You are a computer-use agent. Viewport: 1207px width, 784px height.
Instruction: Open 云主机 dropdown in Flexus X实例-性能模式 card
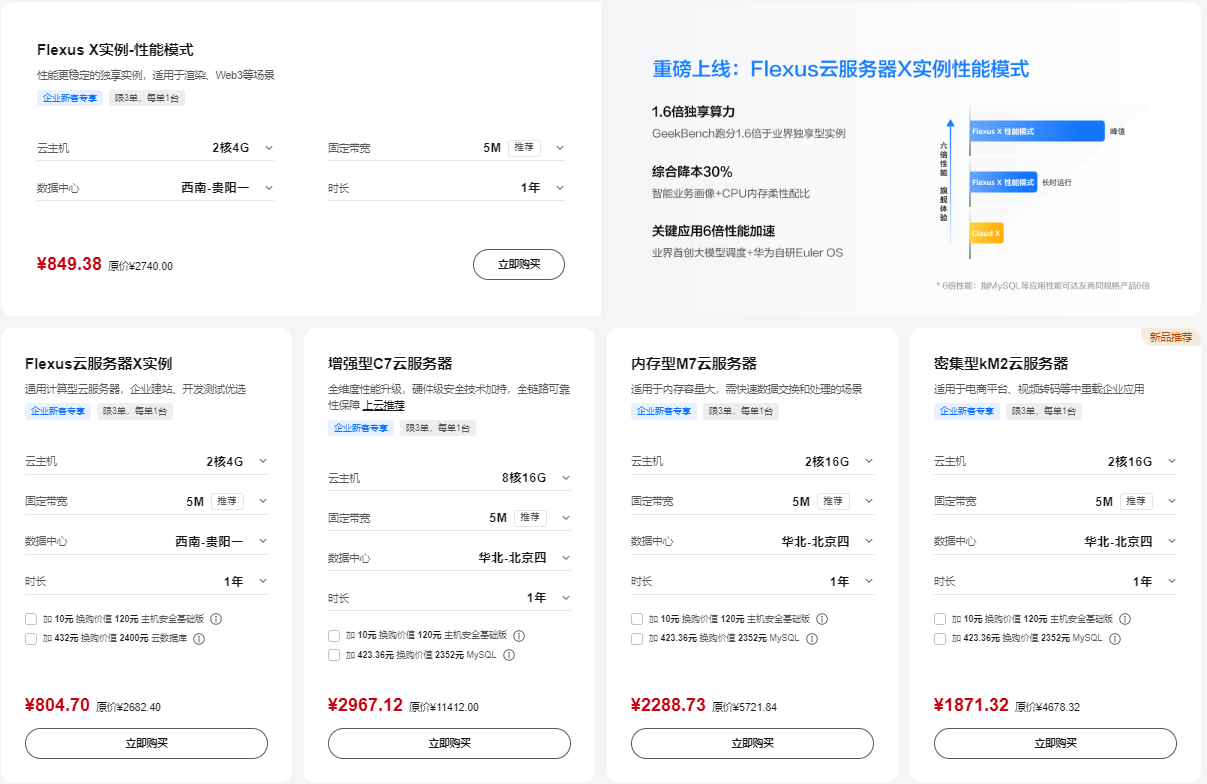155,148
